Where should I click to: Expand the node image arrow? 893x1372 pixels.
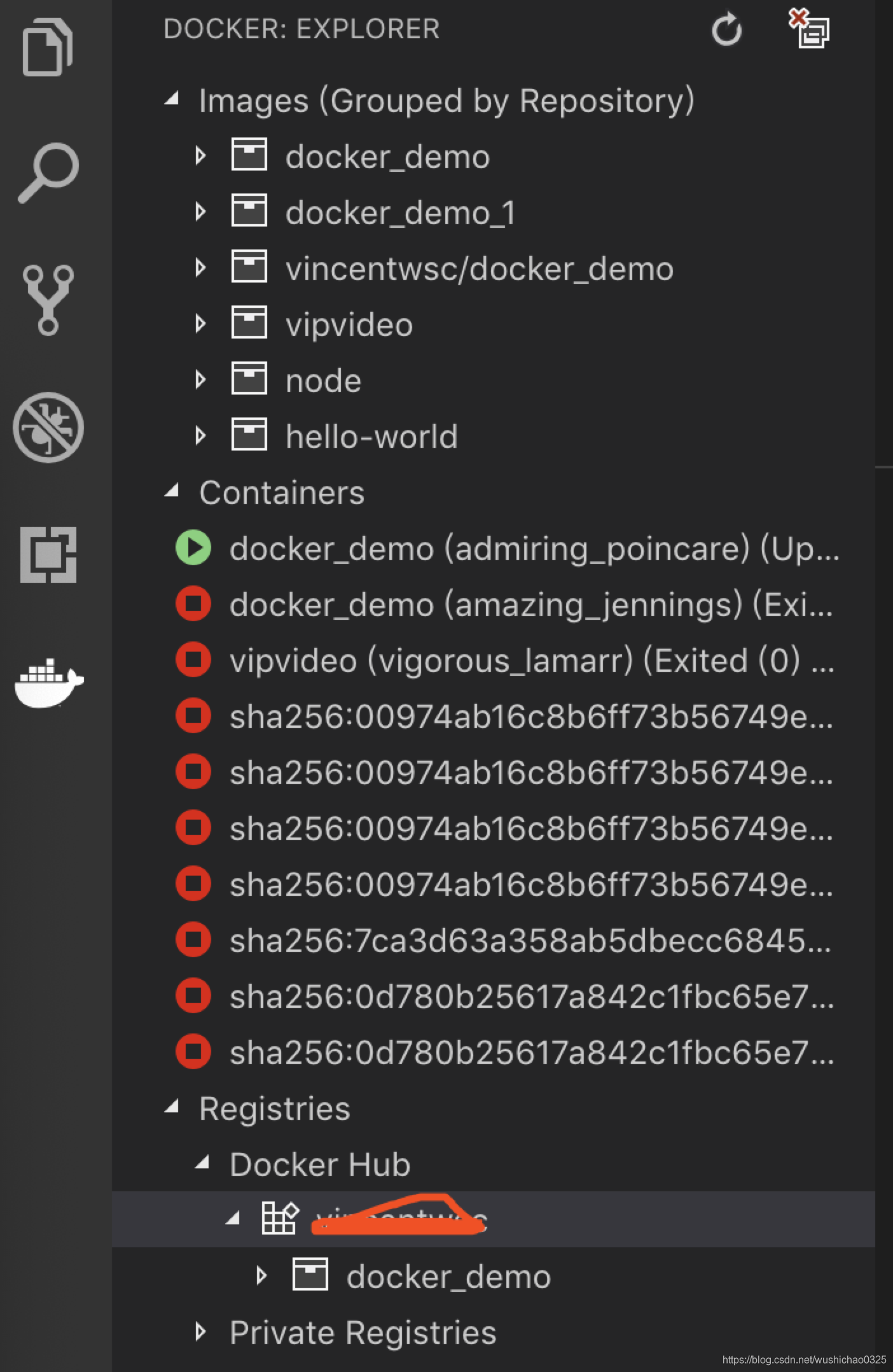pyautogui.click(x=200, y=379)
